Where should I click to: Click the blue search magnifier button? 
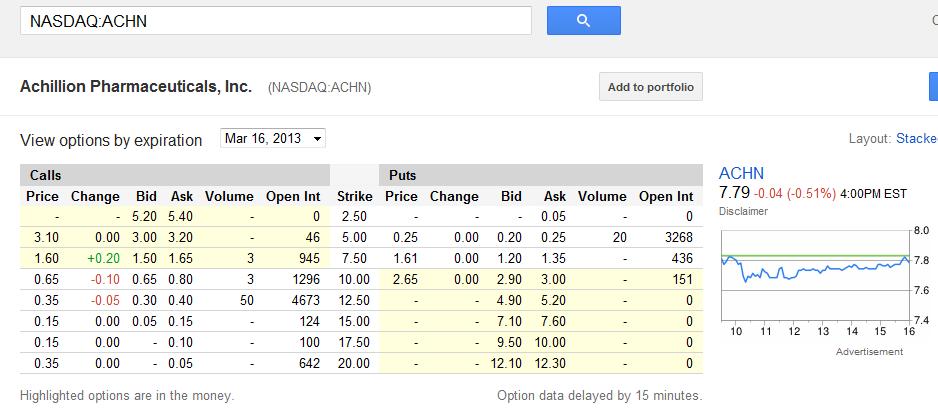pyautogui.click(x=583, y=21)
